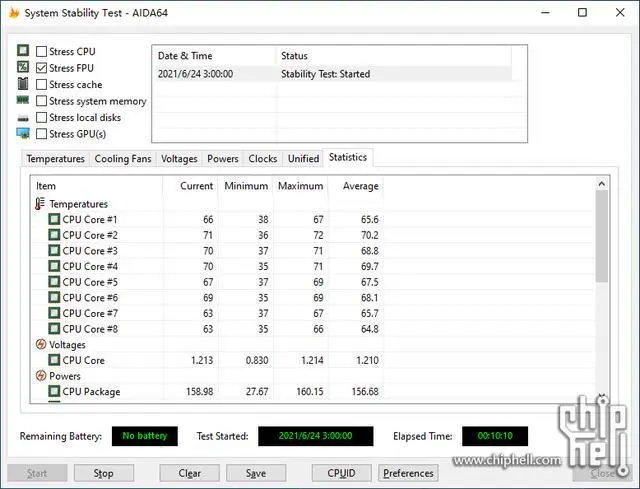Click the Status column header in log
This screenshot has height=489, width=640.
[x=394, y=56]
